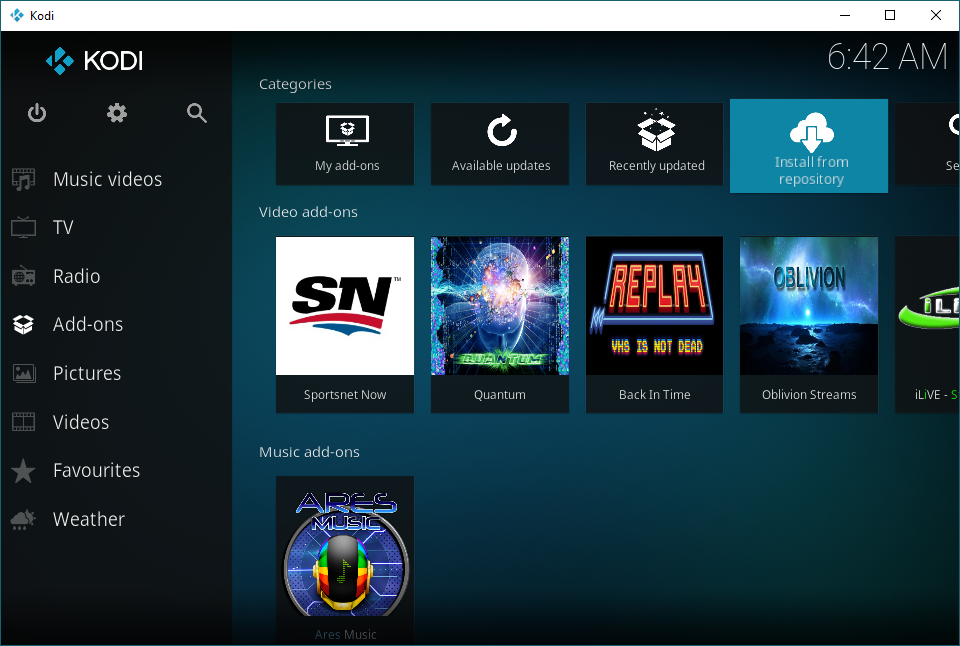
Task: Select TV in the main menu
Action: click(x=63, y=227)
